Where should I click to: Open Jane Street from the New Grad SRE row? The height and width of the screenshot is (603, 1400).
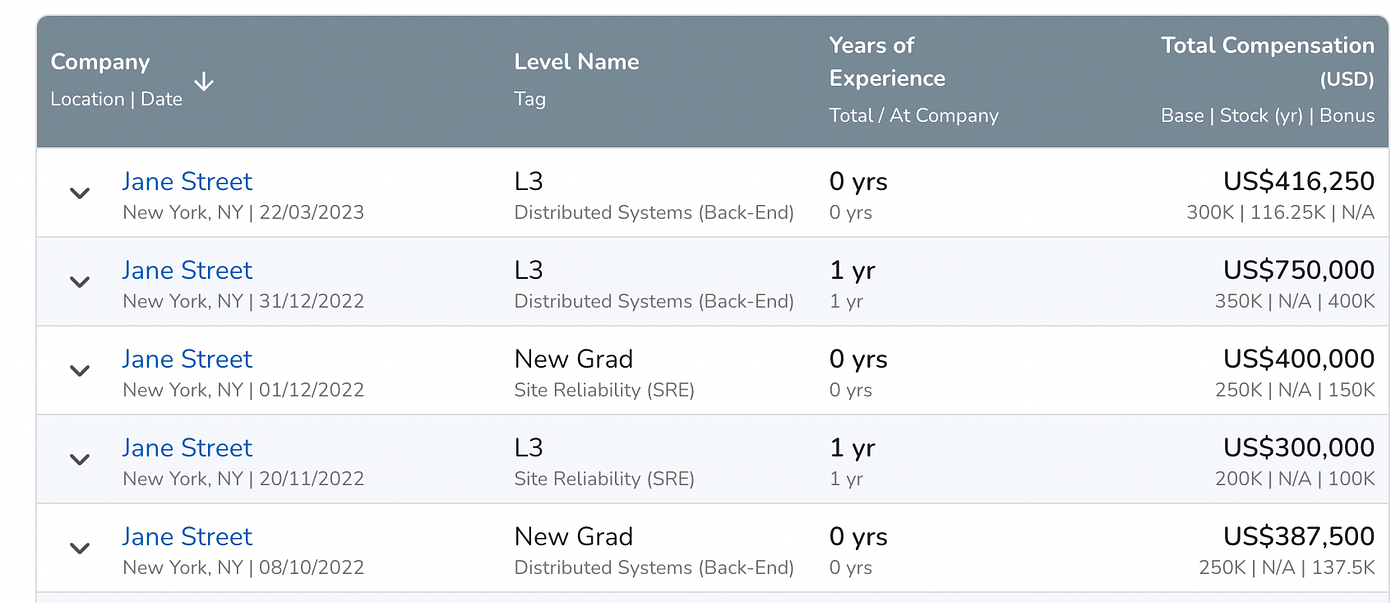(x=186, y=358)
